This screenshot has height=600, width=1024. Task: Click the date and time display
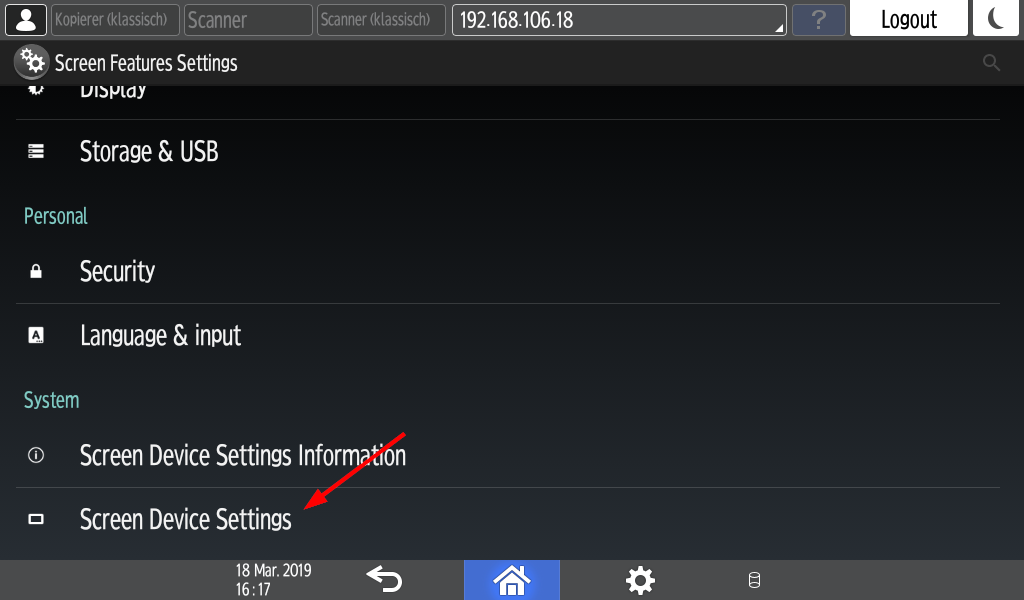[x=273, y=580]
